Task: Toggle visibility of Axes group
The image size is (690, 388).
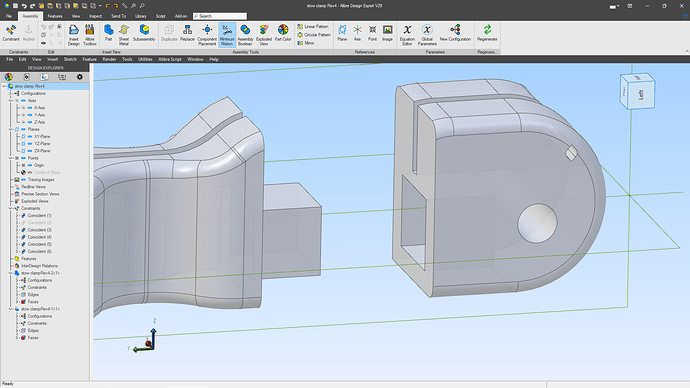Action: click(x=23, y=101)
